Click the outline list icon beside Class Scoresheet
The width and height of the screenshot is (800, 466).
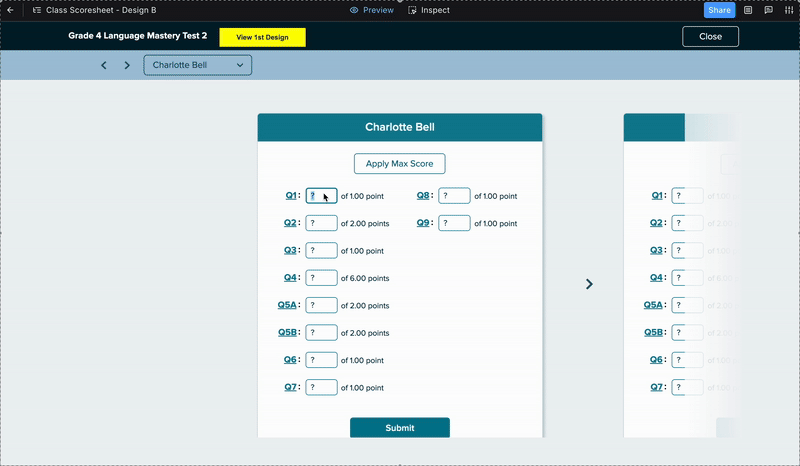click(36, 10)
